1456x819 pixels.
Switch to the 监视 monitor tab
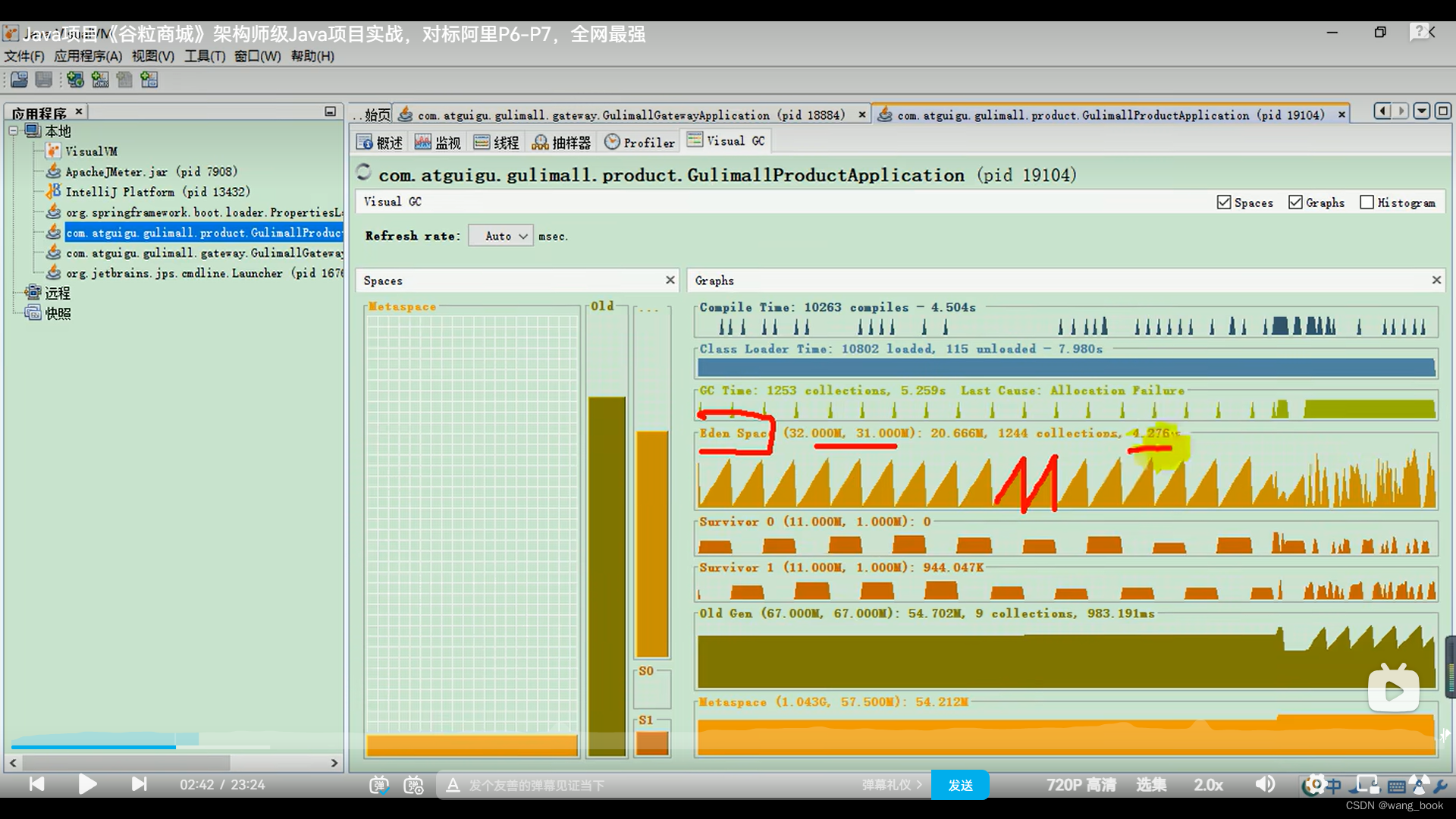coord(438,142)
